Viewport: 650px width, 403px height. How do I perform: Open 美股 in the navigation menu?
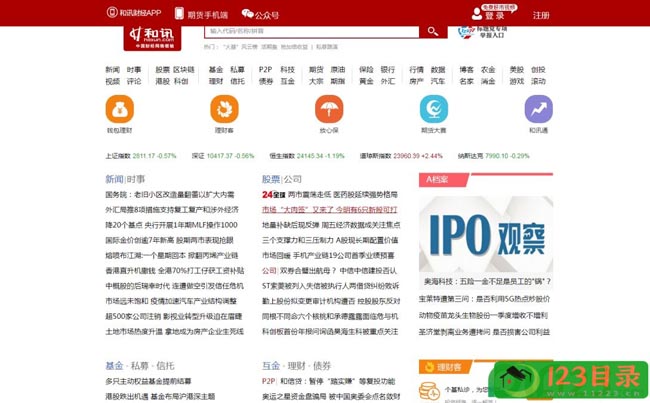tap(517, 70)
